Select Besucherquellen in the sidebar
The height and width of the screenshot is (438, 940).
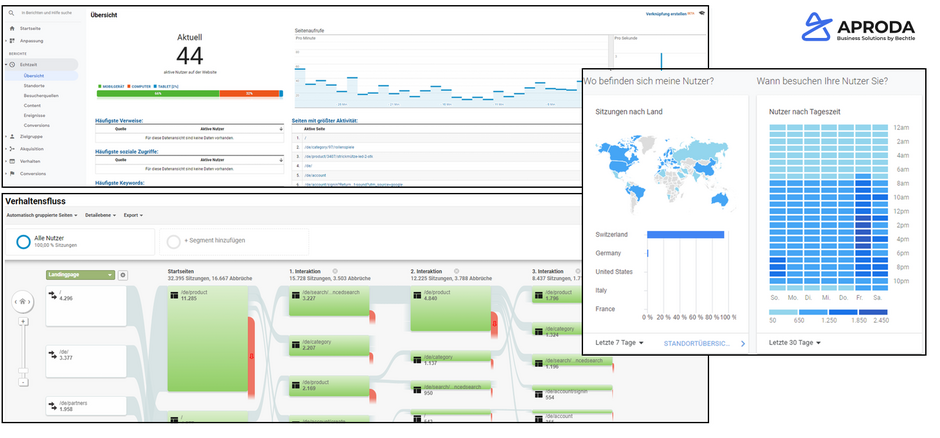[x=39, y=95]
